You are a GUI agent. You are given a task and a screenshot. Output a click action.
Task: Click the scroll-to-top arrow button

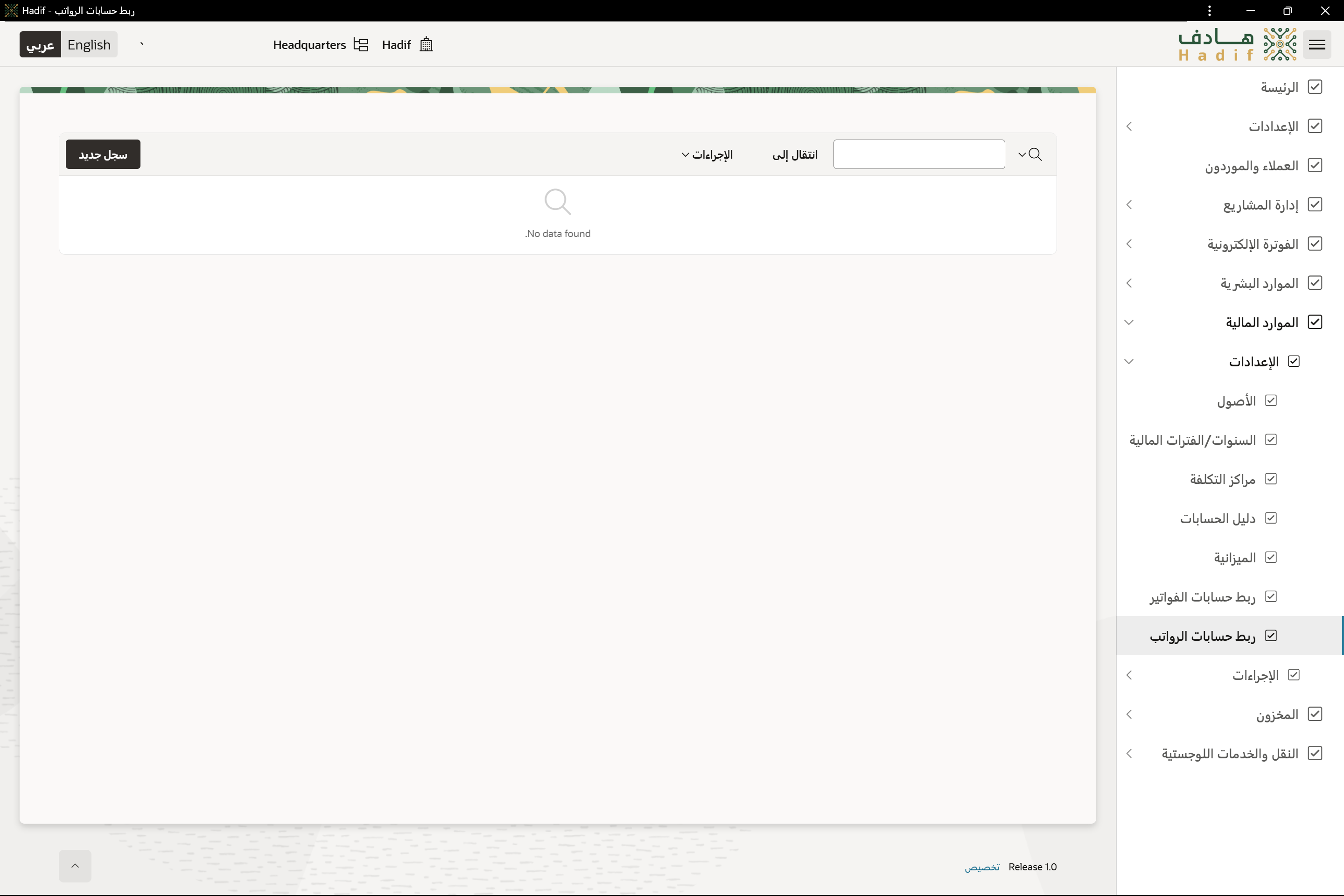tap(75, 866)
